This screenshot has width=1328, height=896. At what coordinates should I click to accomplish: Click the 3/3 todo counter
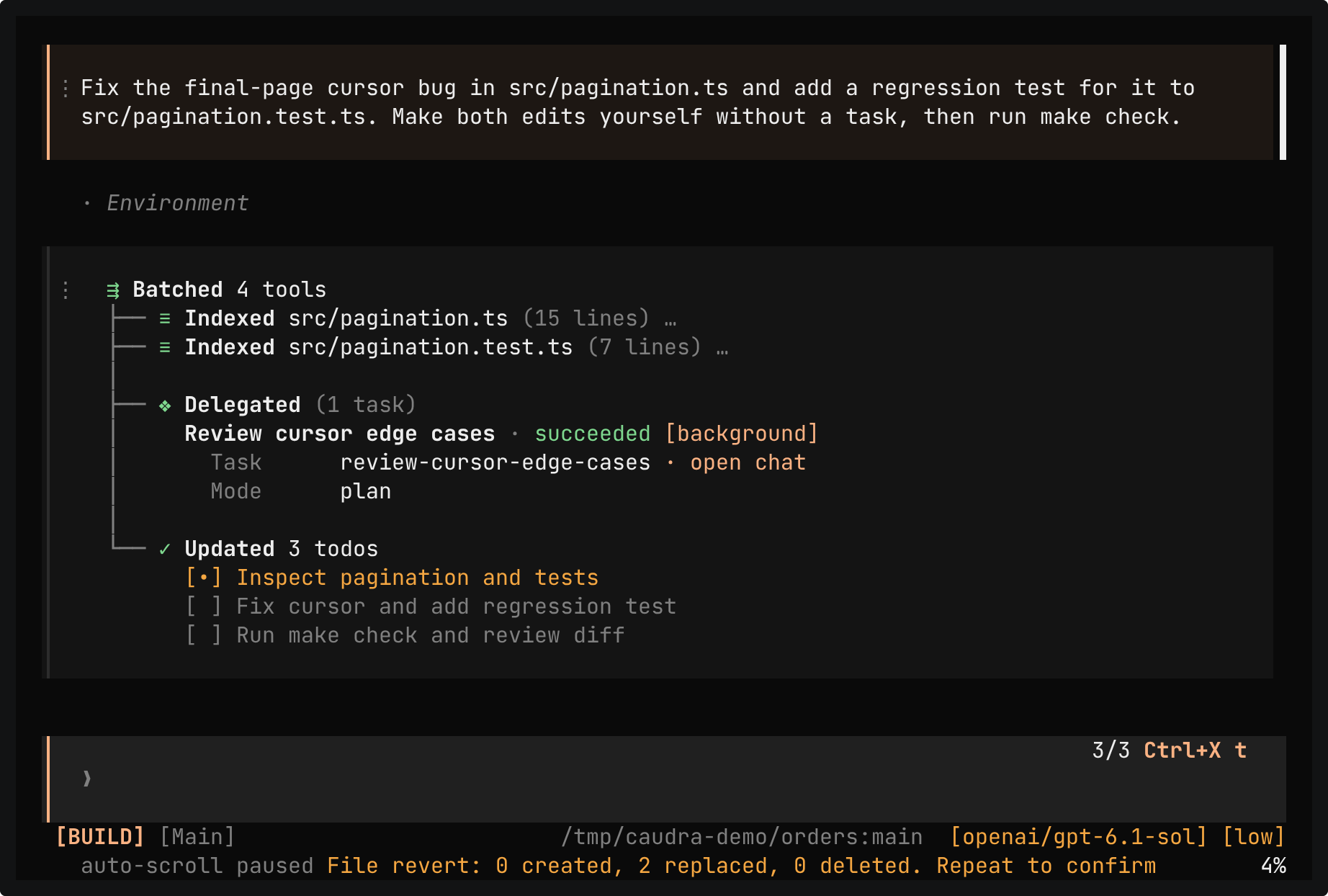pos(1111,751)
